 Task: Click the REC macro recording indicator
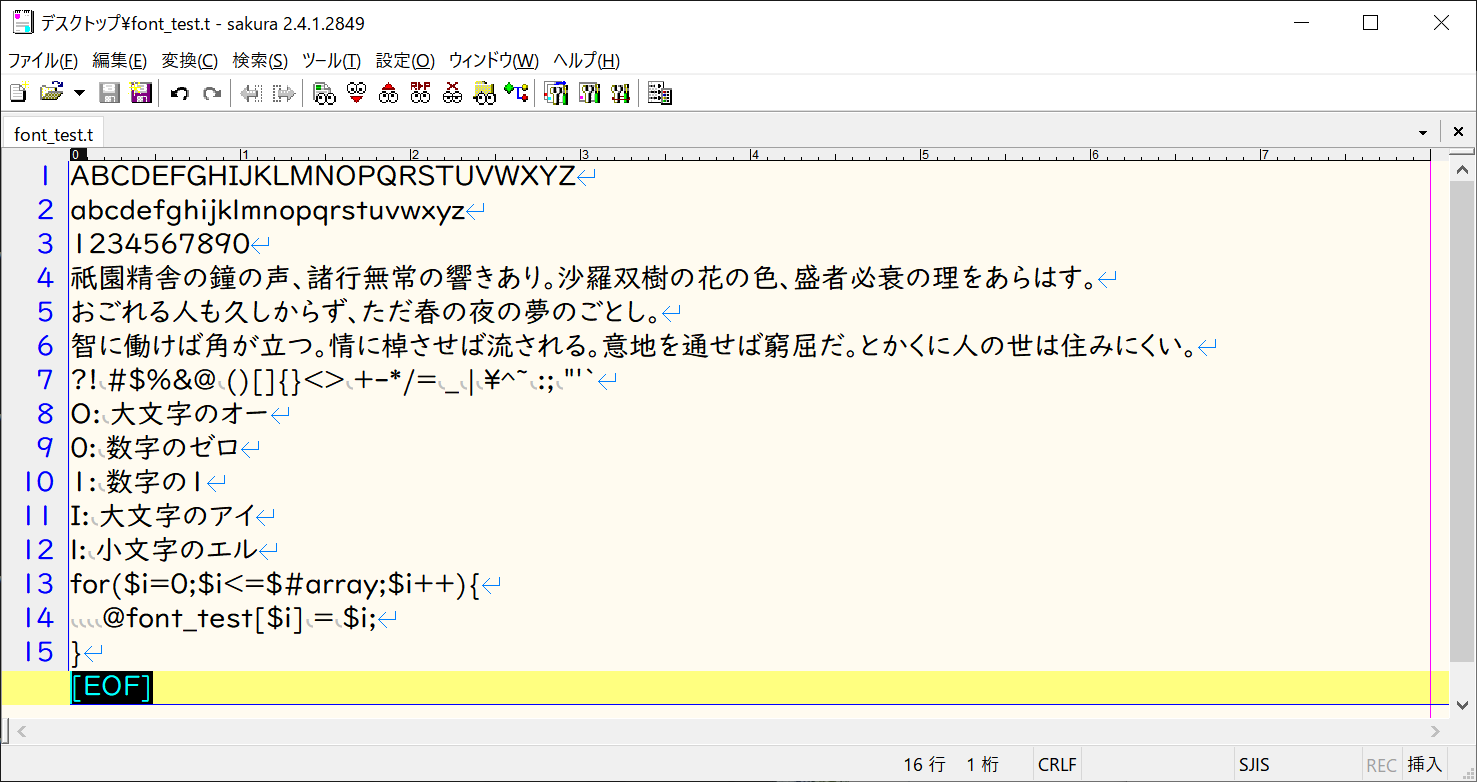coord(1381,765)
